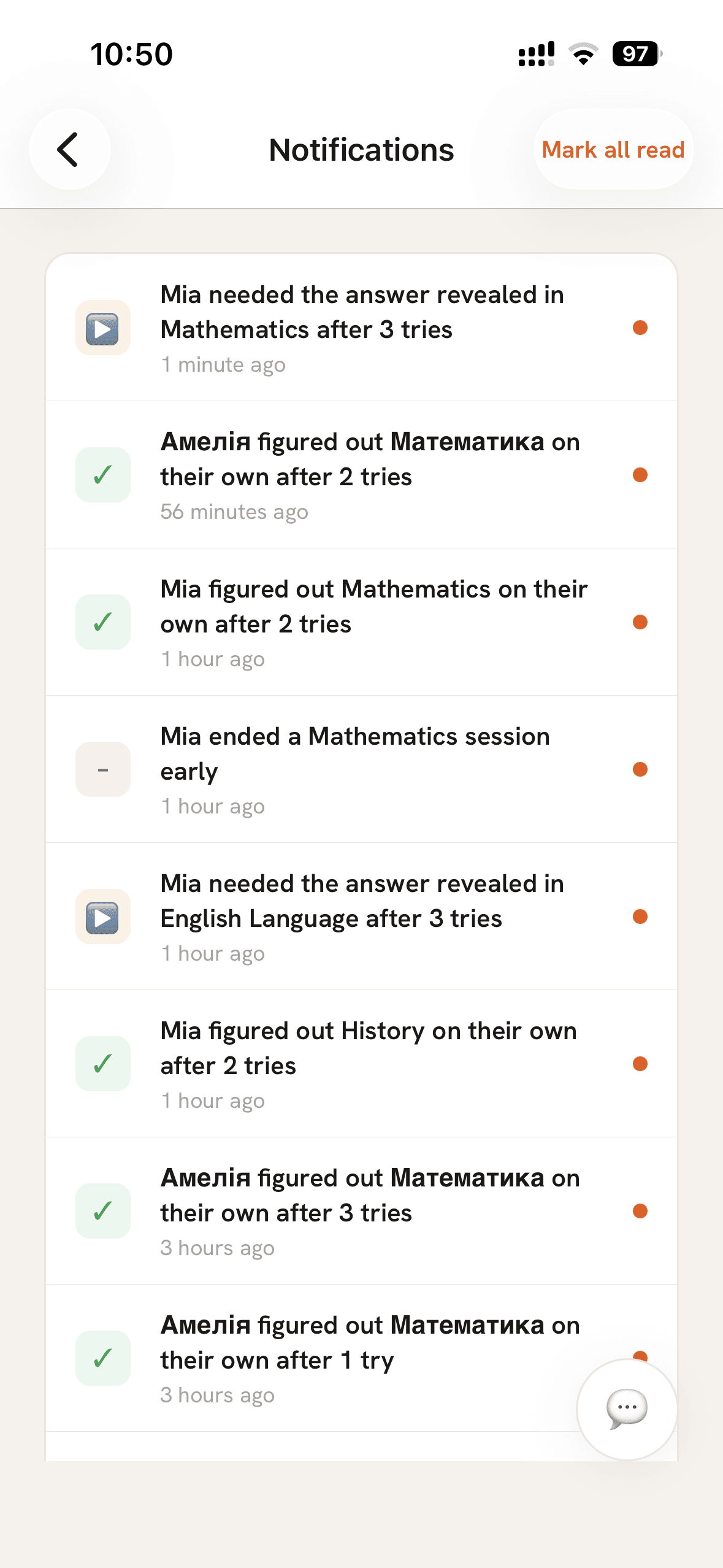Viewport: 723px width, 1568px height.
Task: Open Mia figured out Mathematics after 2 tries
Action: 361,622
